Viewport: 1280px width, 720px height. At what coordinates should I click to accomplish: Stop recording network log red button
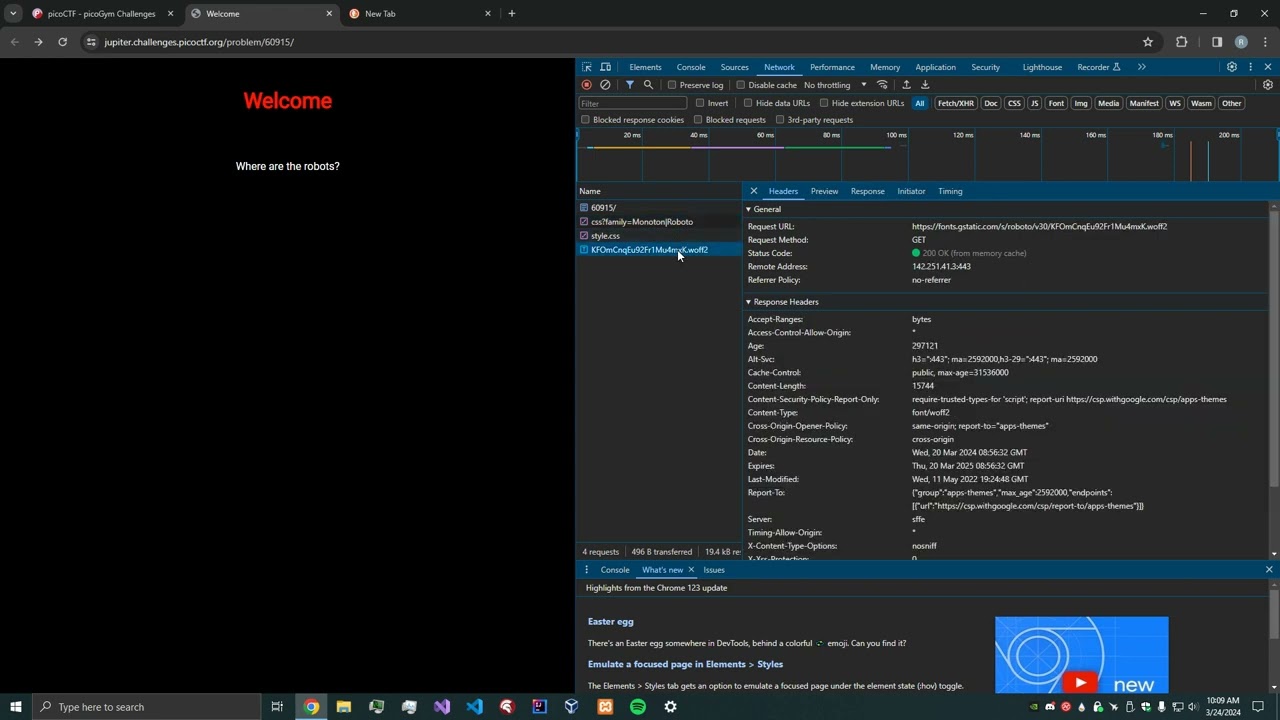coord(587,85)
